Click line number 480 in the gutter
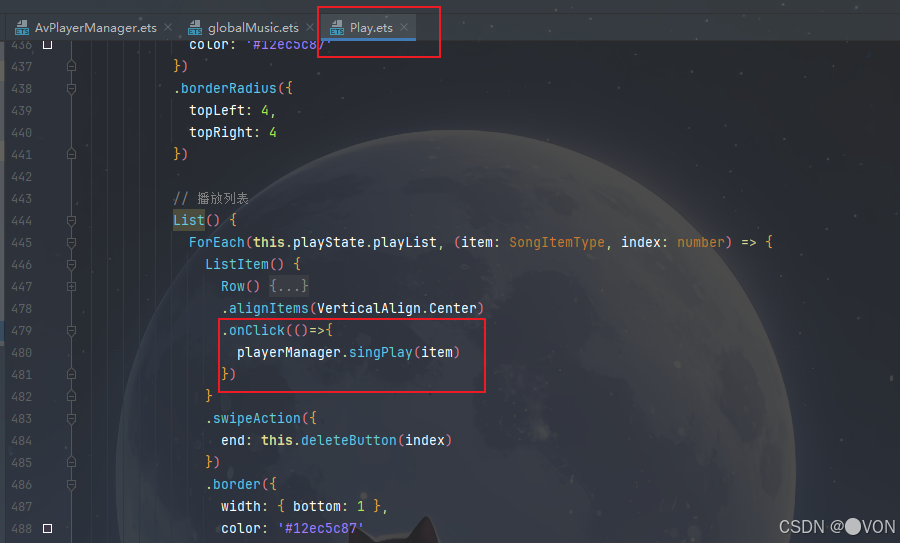Screen dimensions: 900x543 click(x=21, y=352)
